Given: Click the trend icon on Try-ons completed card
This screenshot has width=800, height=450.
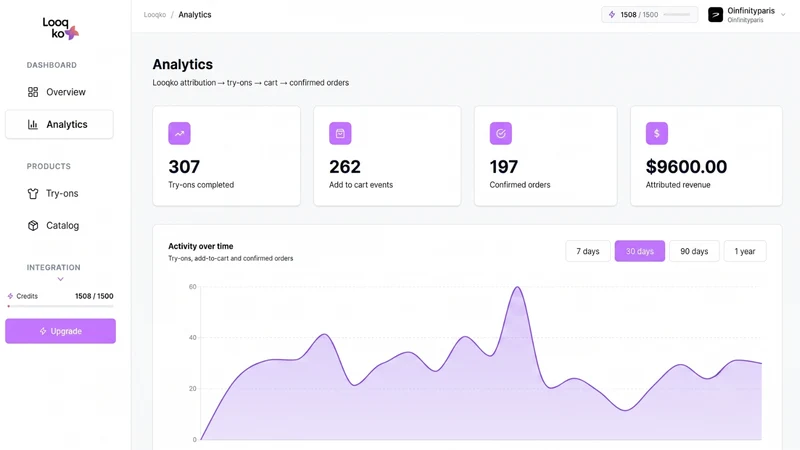Looking at the screenshot, I should click(180, 134).
